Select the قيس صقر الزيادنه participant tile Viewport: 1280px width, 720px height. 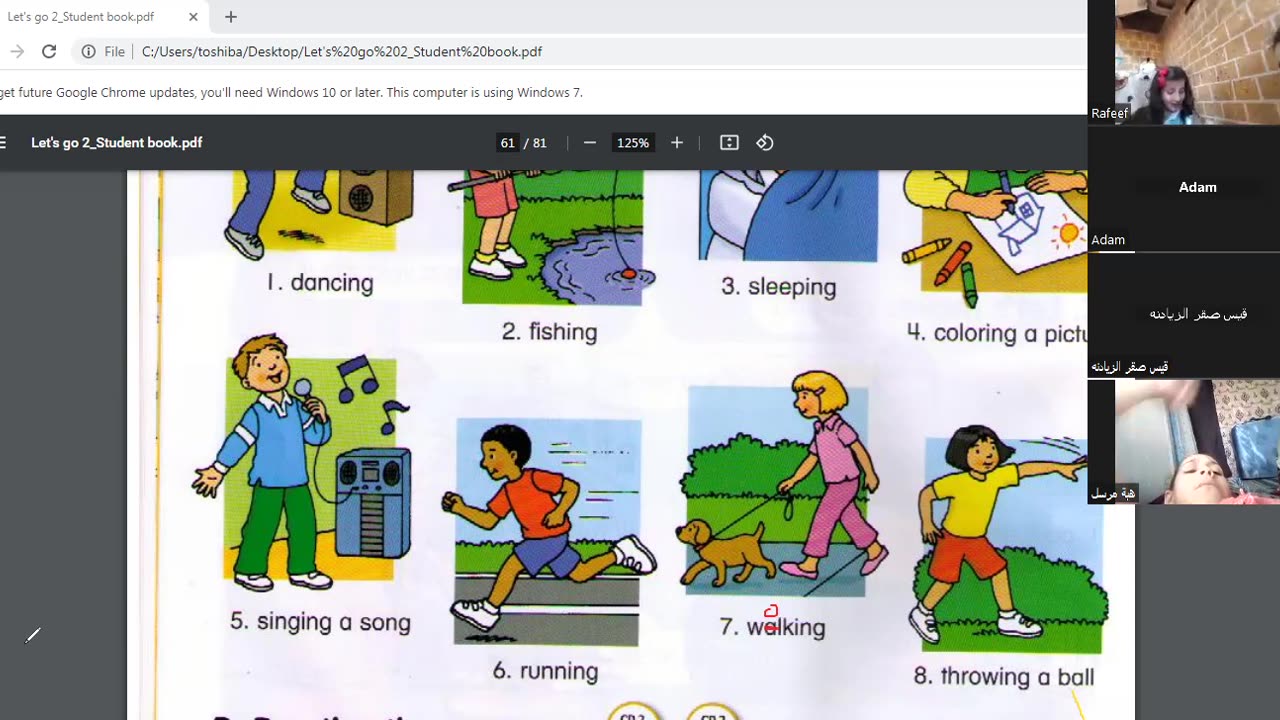[1184, 314]
